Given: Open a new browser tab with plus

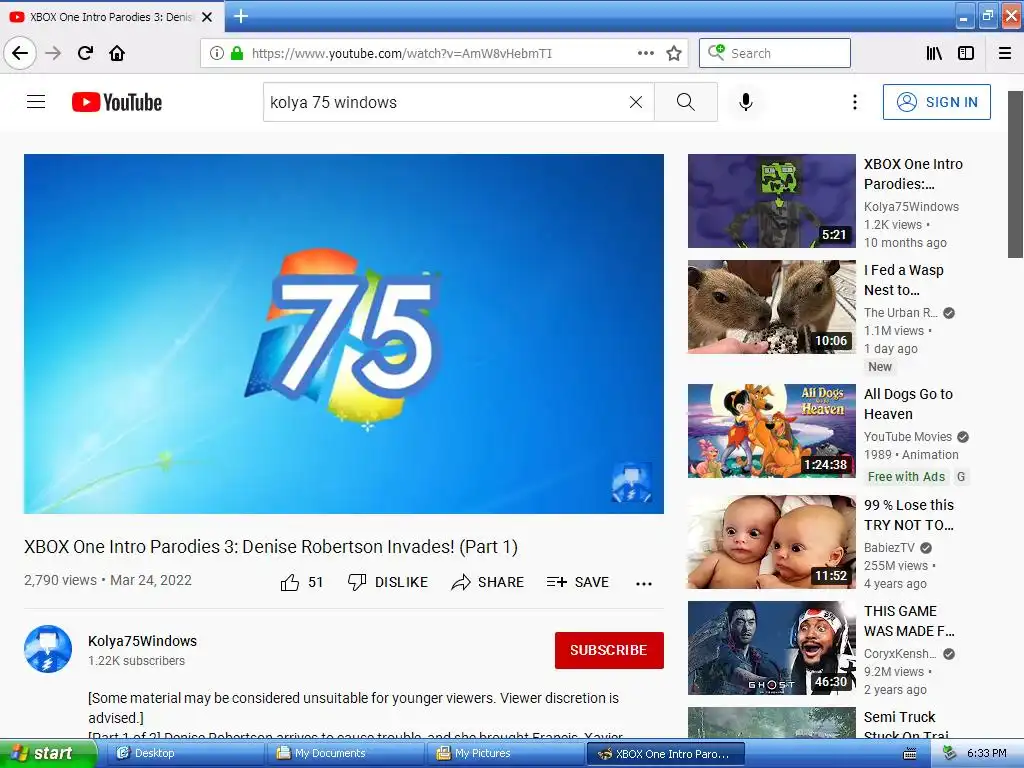Looking at the screenshot, I should 241,16.
